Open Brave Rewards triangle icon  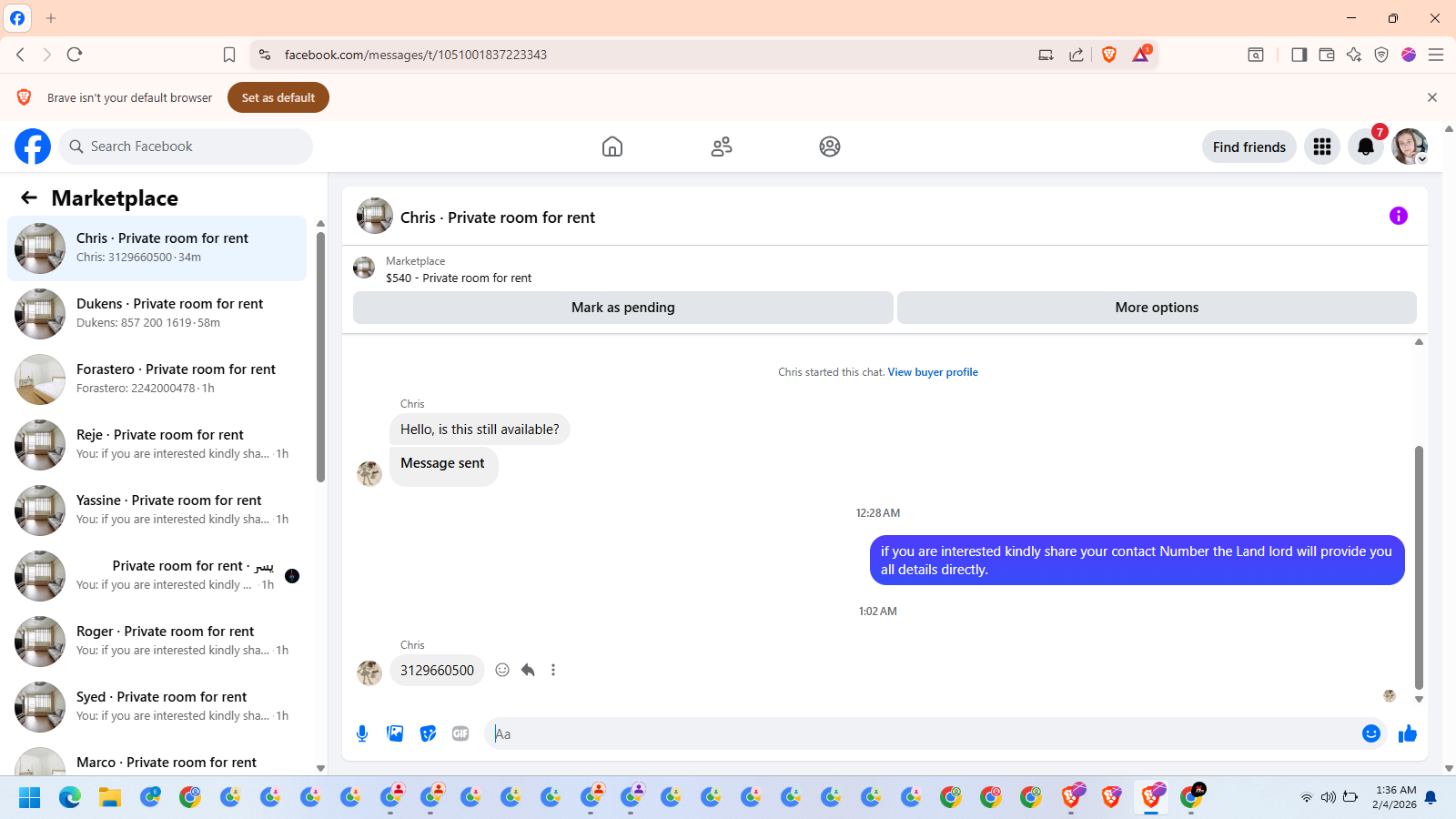[x=1141, y=55]
